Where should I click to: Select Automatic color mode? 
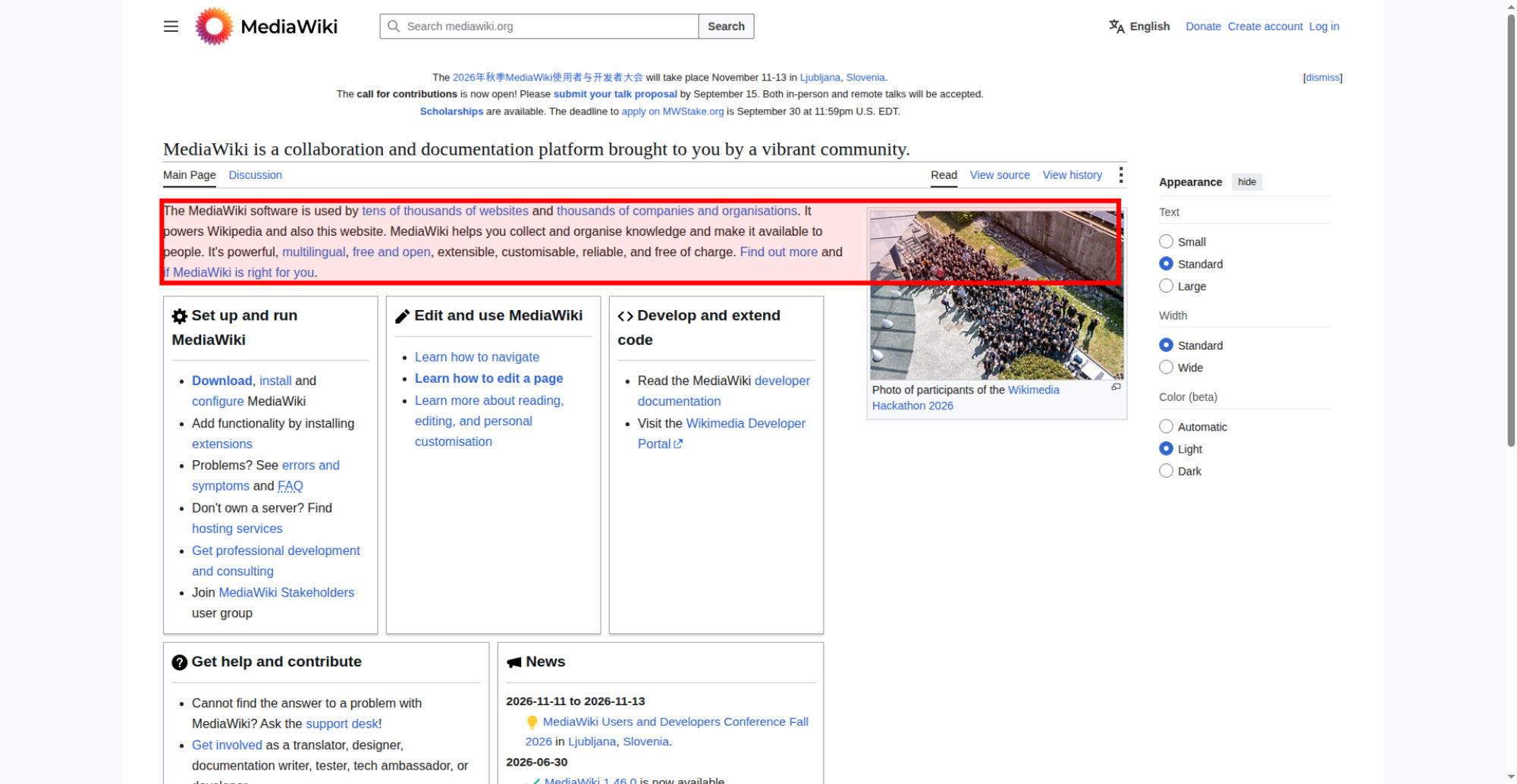pos(1166,427)
